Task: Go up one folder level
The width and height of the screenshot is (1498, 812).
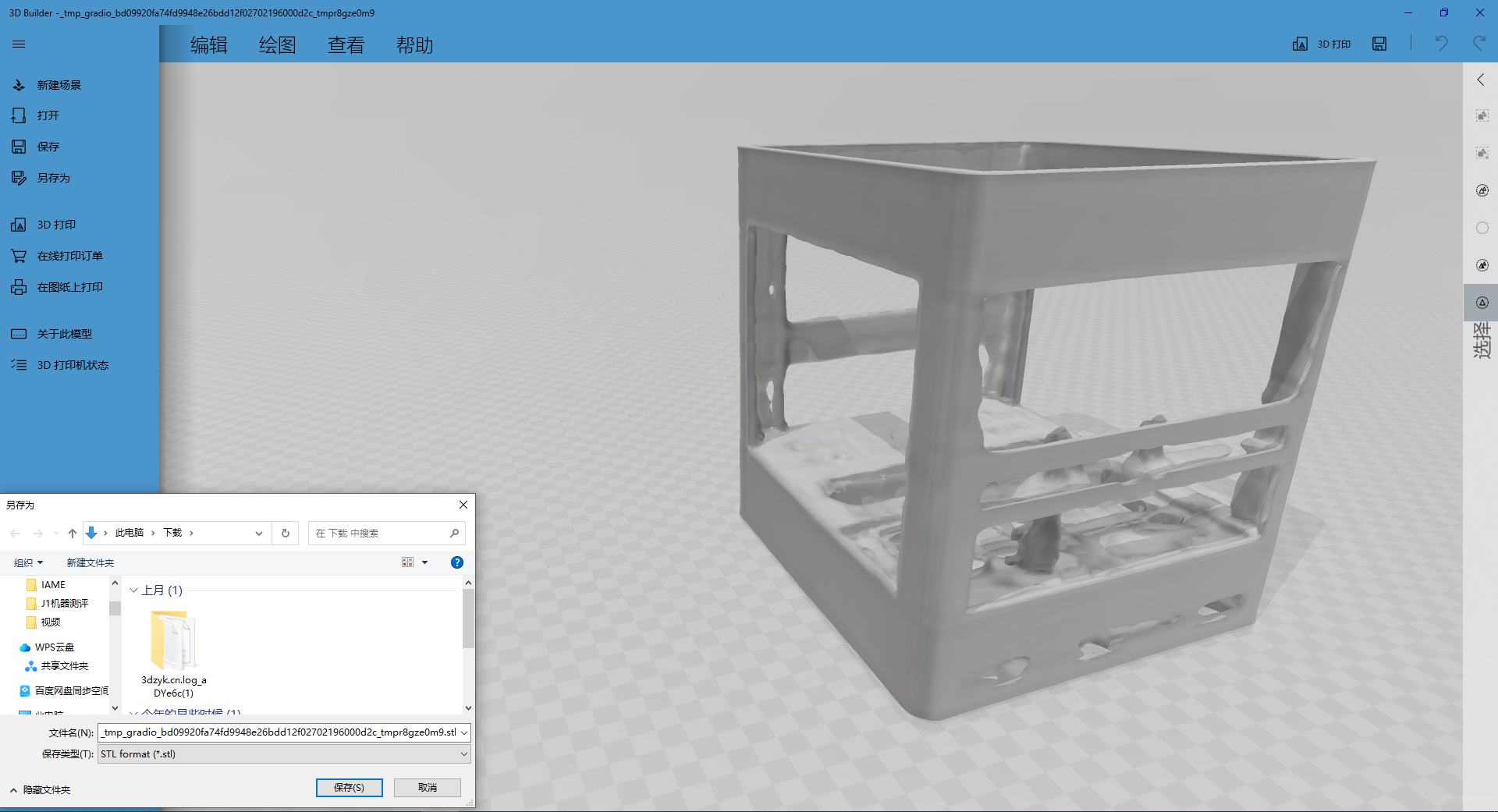Action: (x=73, y=534)
